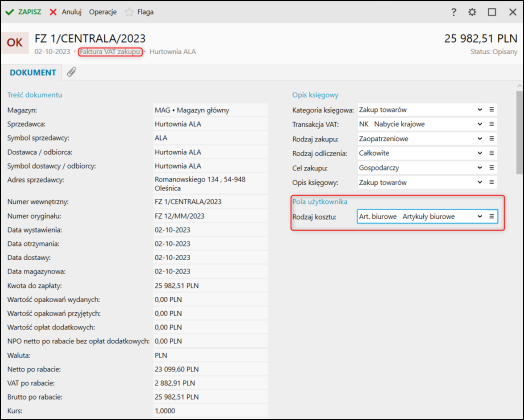Open list icon next to Cel zakupu
The width and height of the screenshot is (524, 420).
click(x=492, y=168)
